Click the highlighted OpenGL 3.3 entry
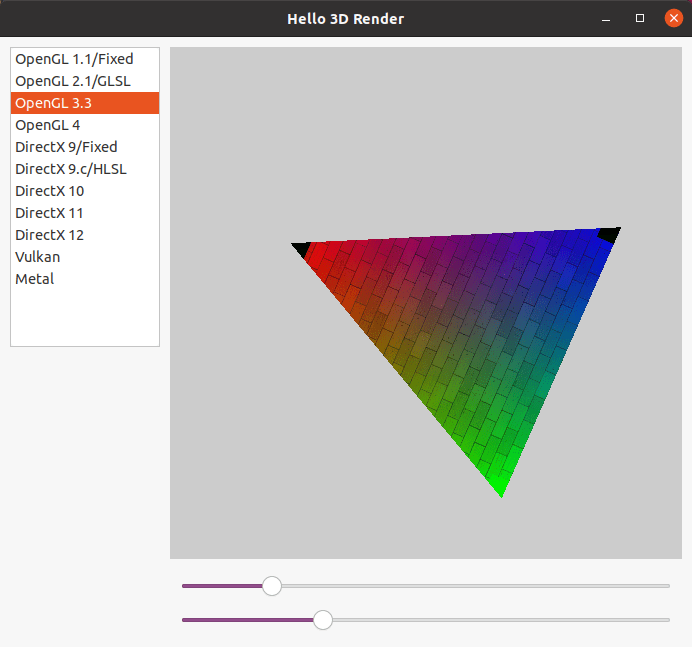 point(84,103)
